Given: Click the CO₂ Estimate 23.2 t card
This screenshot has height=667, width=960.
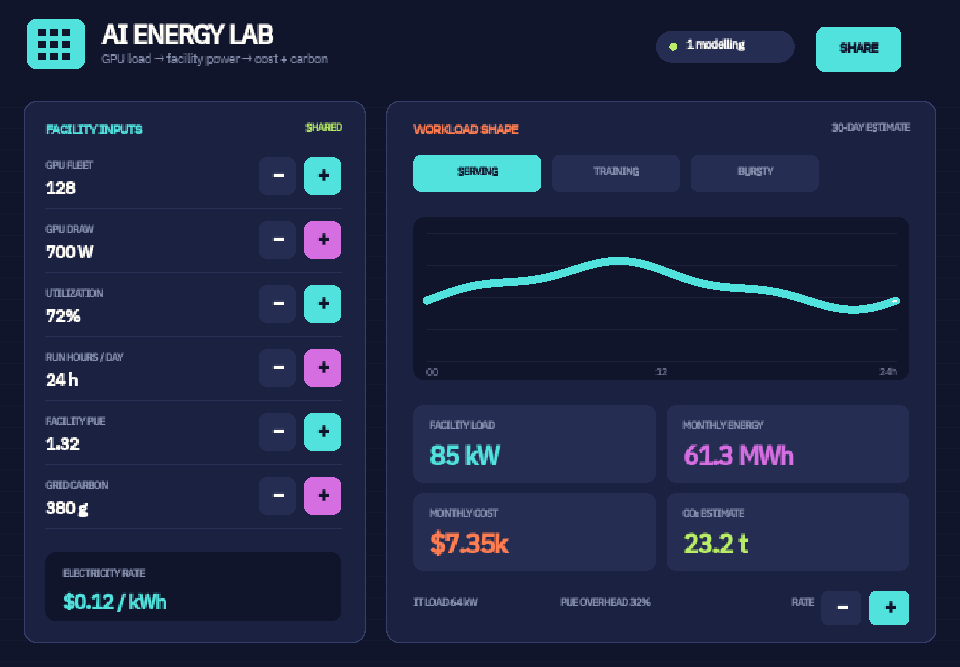Looking at the screenshot, I should pyautogui.click(x=788, y=532).
